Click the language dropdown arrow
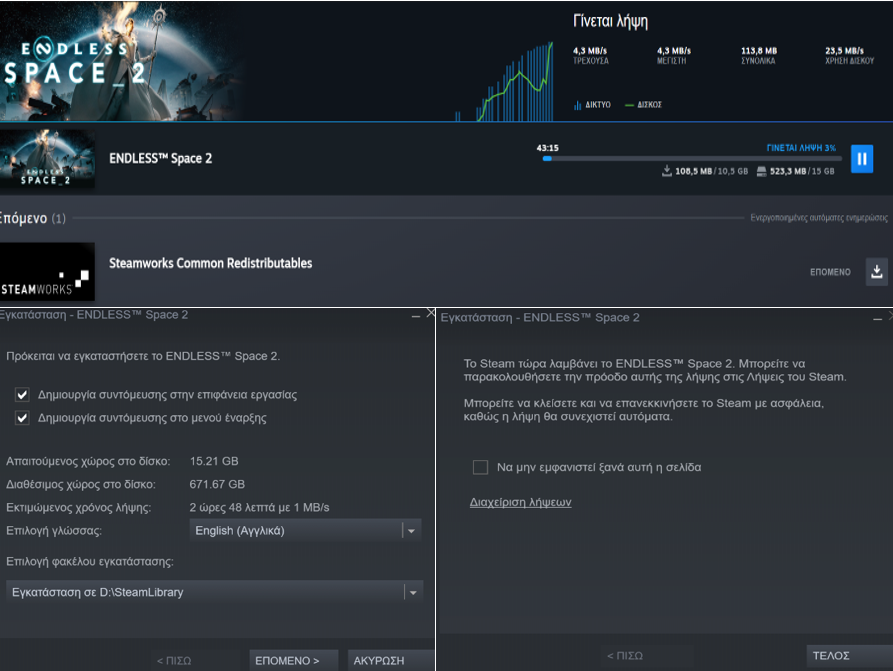 point(411,531)
